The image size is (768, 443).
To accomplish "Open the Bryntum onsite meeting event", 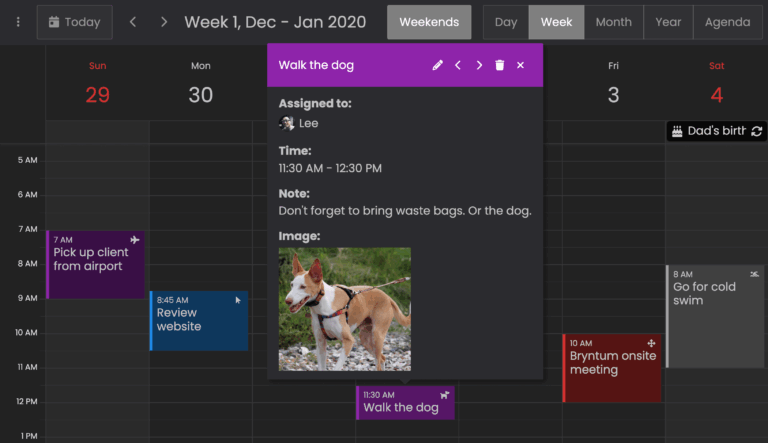I will coord(612,368).
